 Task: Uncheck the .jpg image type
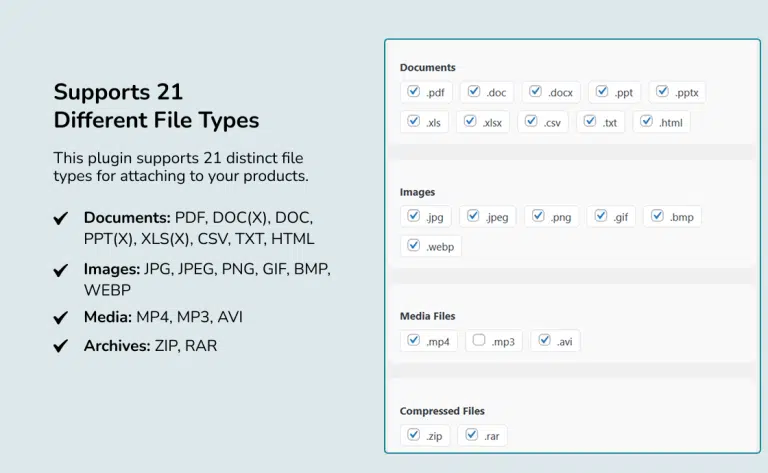coord(413,215)
